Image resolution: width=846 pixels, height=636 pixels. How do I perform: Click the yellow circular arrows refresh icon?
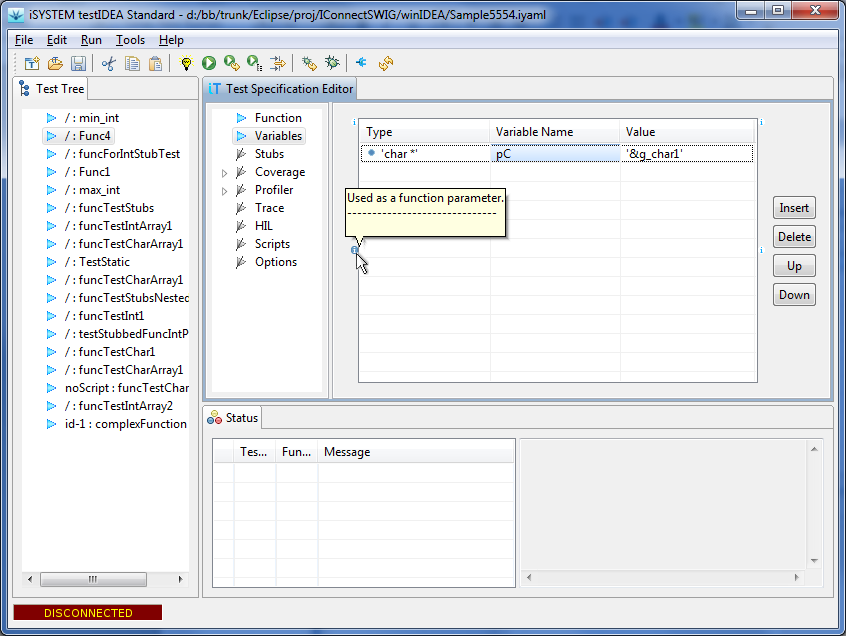(386, 63)
